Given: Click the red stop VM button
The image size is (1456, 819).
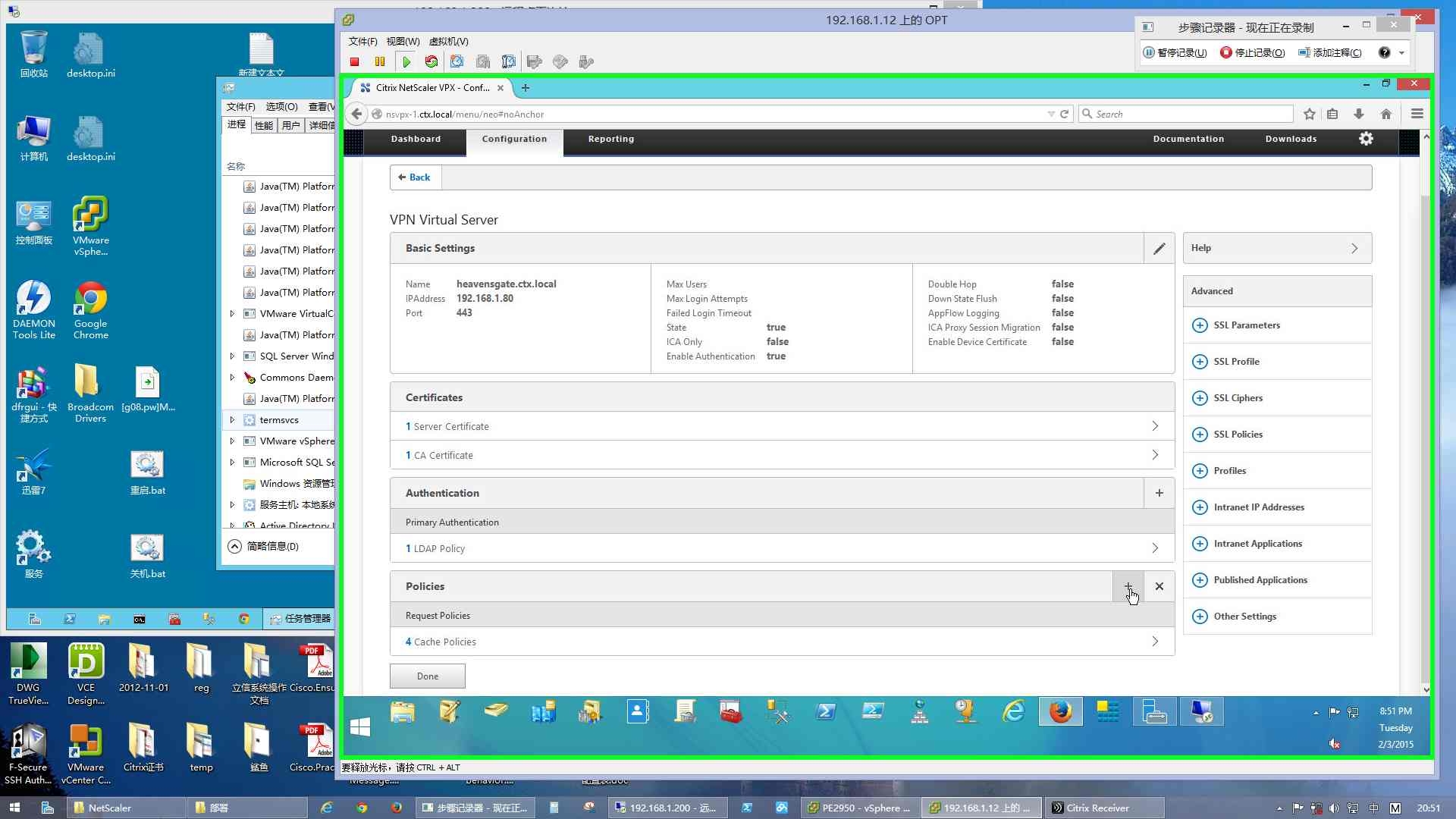Looking at the screenshot, I should [354, 62].
